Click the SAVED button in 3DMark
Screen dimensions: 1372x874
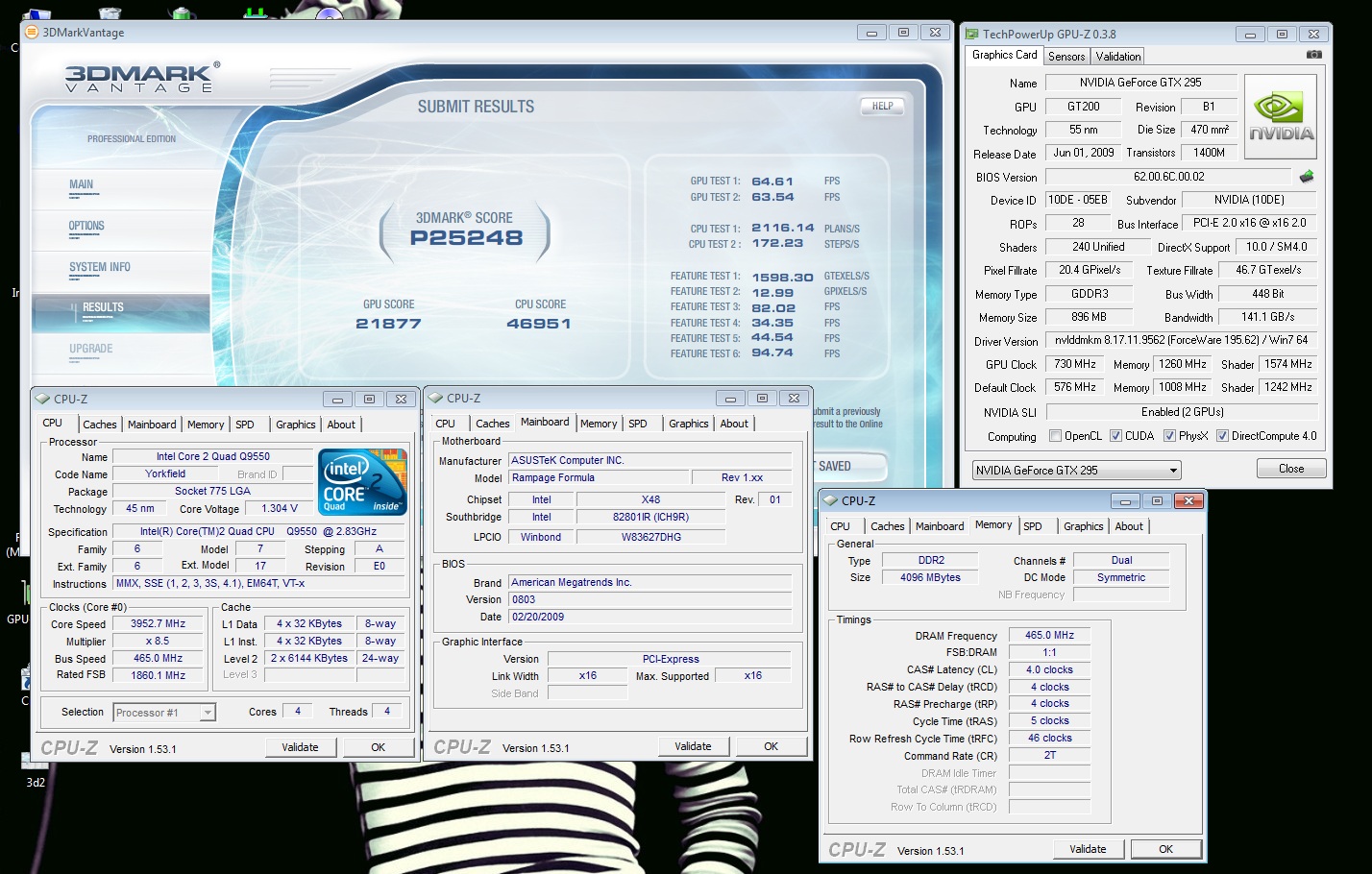coord(848,466)
